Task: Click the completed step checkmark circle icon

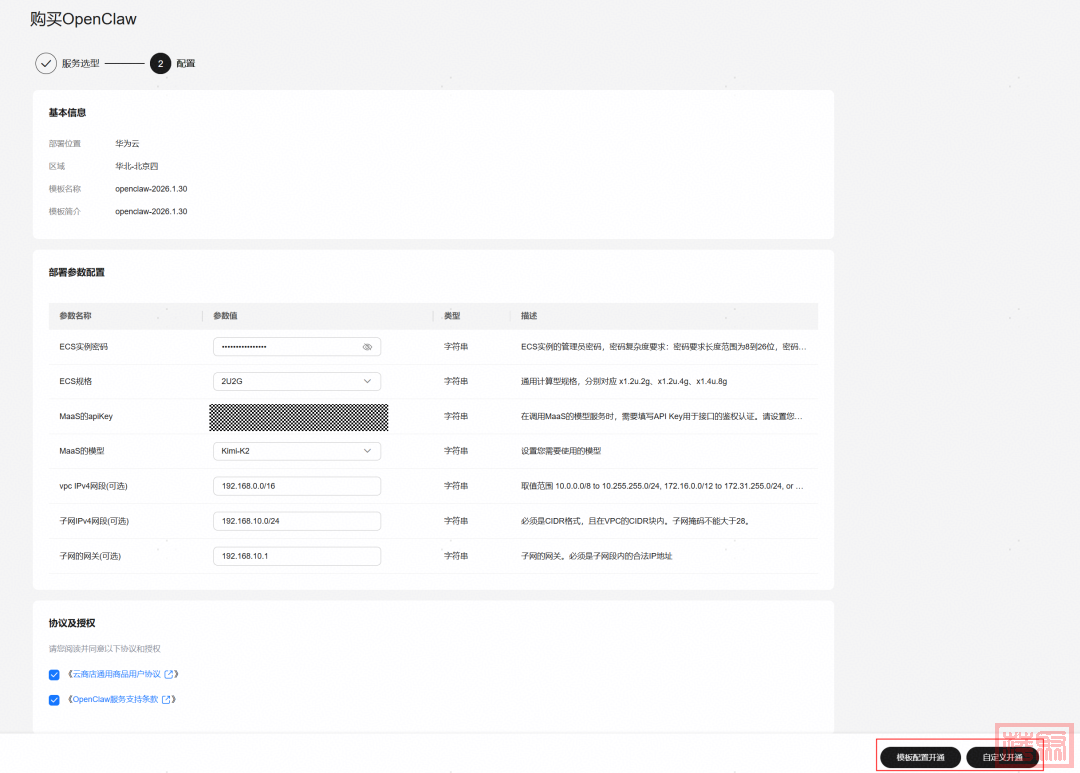Action: [x=46, y=63]
